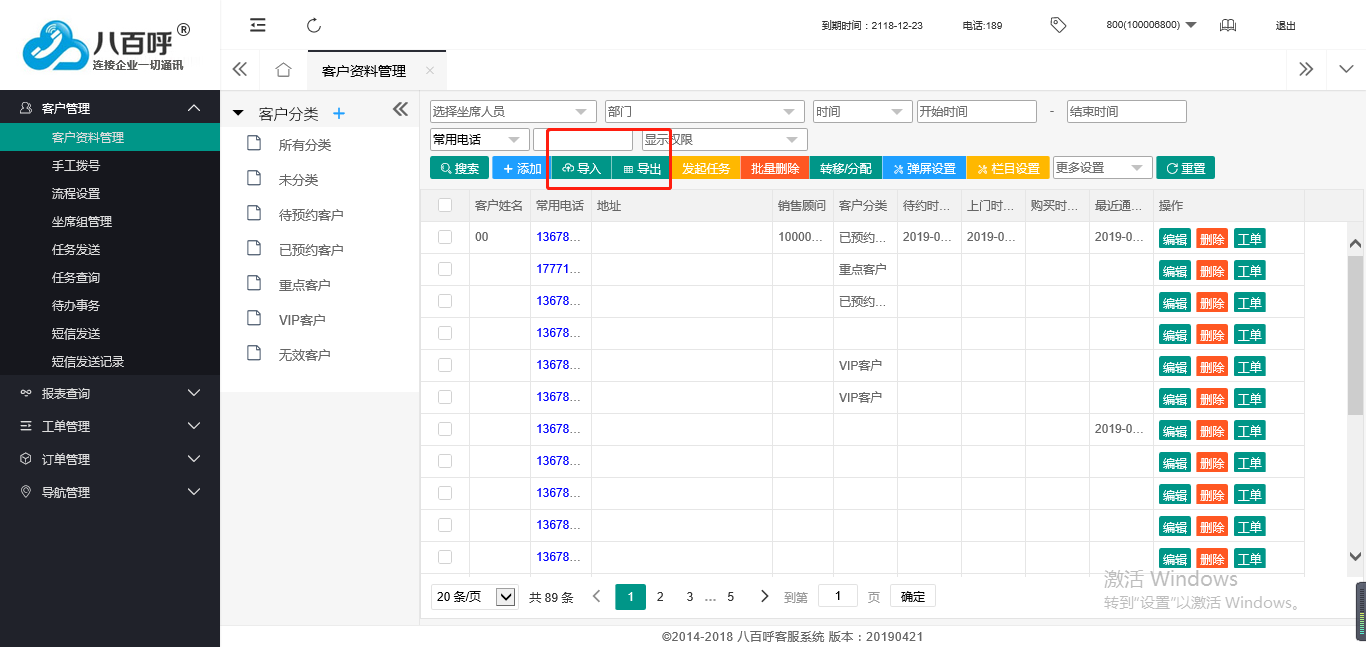Screen dimensions: 1366x647
Task: Open the 800(100006800) account dropdown
Action: coord(1151,25)
